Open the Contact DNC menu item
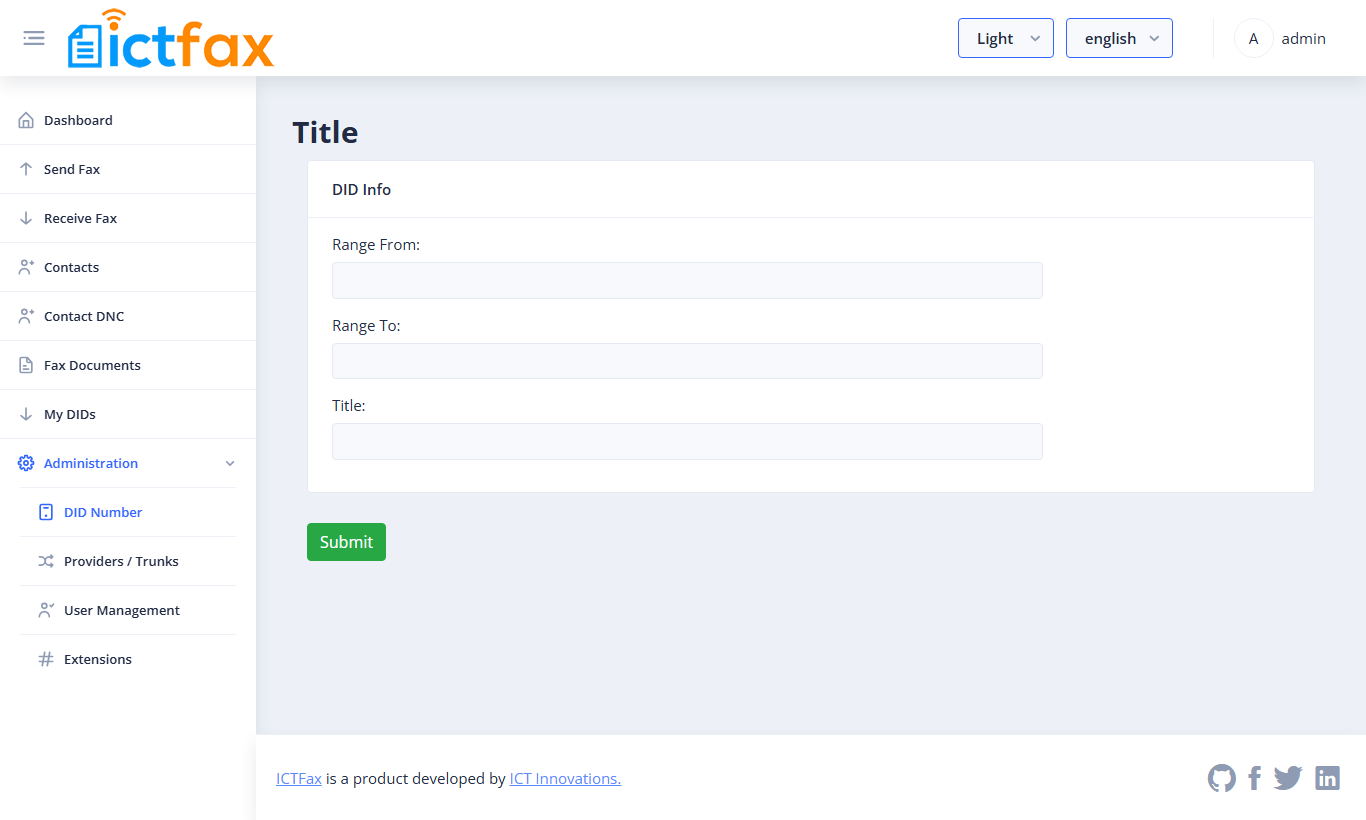The image size is (1366, 820). click(x=128, y=316)
